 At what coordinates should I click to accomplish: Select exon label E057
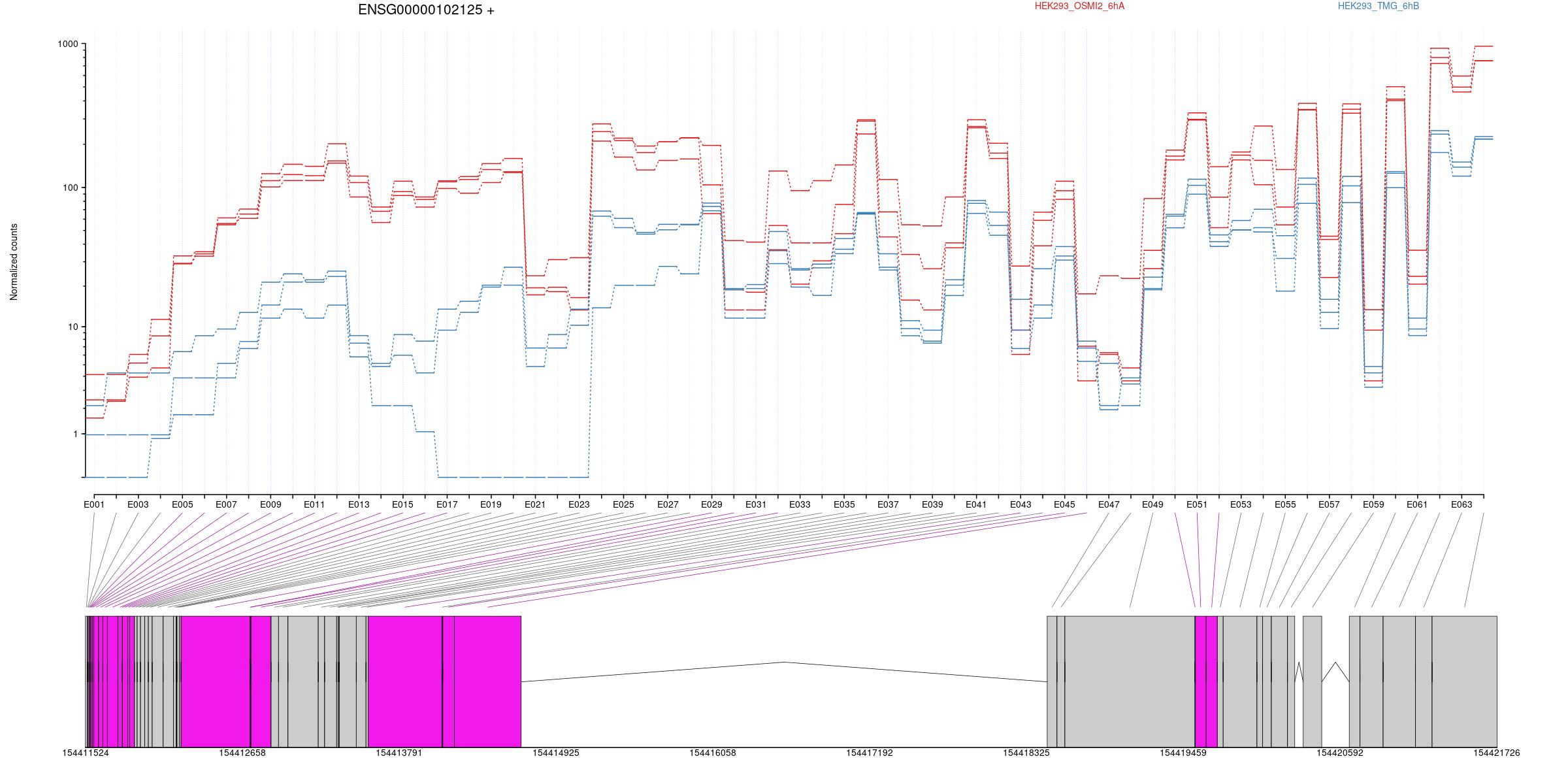click(1329, 504)
